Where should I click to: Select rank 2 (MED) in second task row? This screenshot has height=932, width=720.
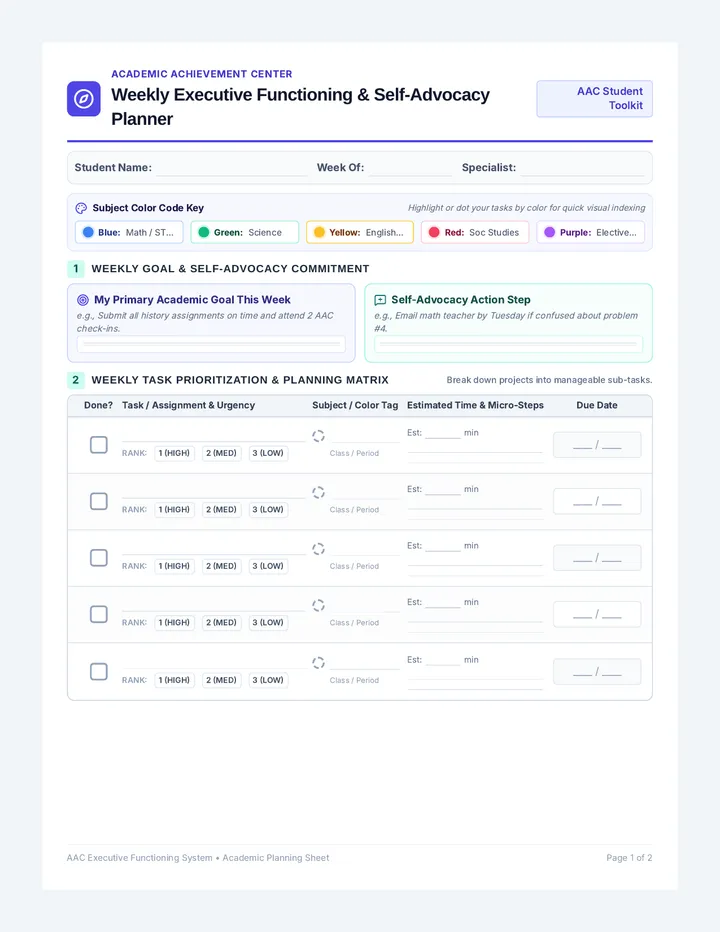tap(221, 509)
